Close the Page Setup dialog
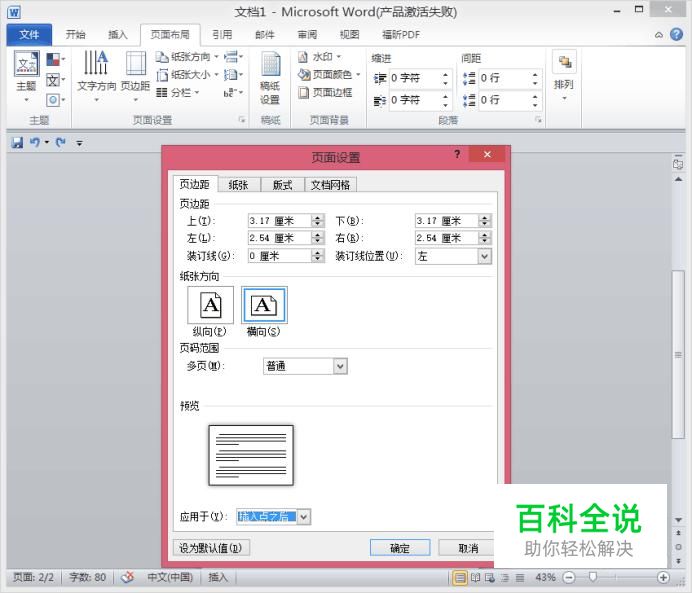The image size is (692, 593). point(487,154)
